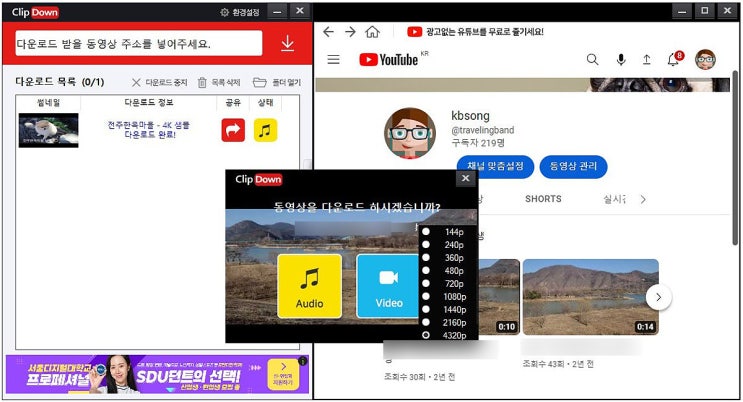Minimize the ClipDown window
743x402 pixels.
(278, 11)
